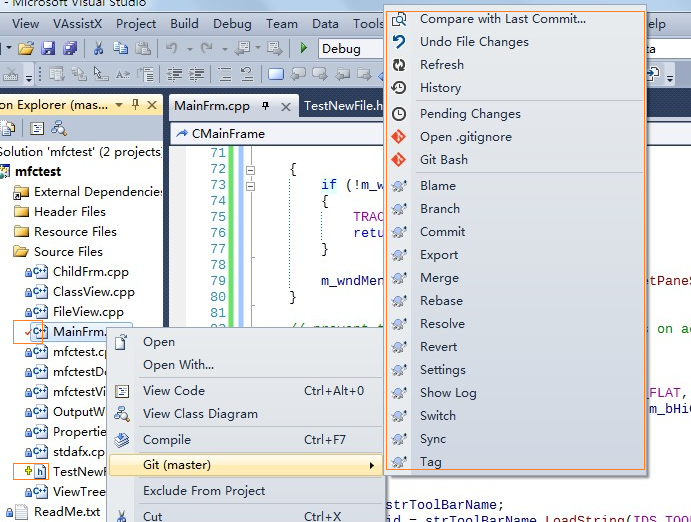The image size is (691, 522).
Task: Open the Project menu
Action: [x=136, y=24]
